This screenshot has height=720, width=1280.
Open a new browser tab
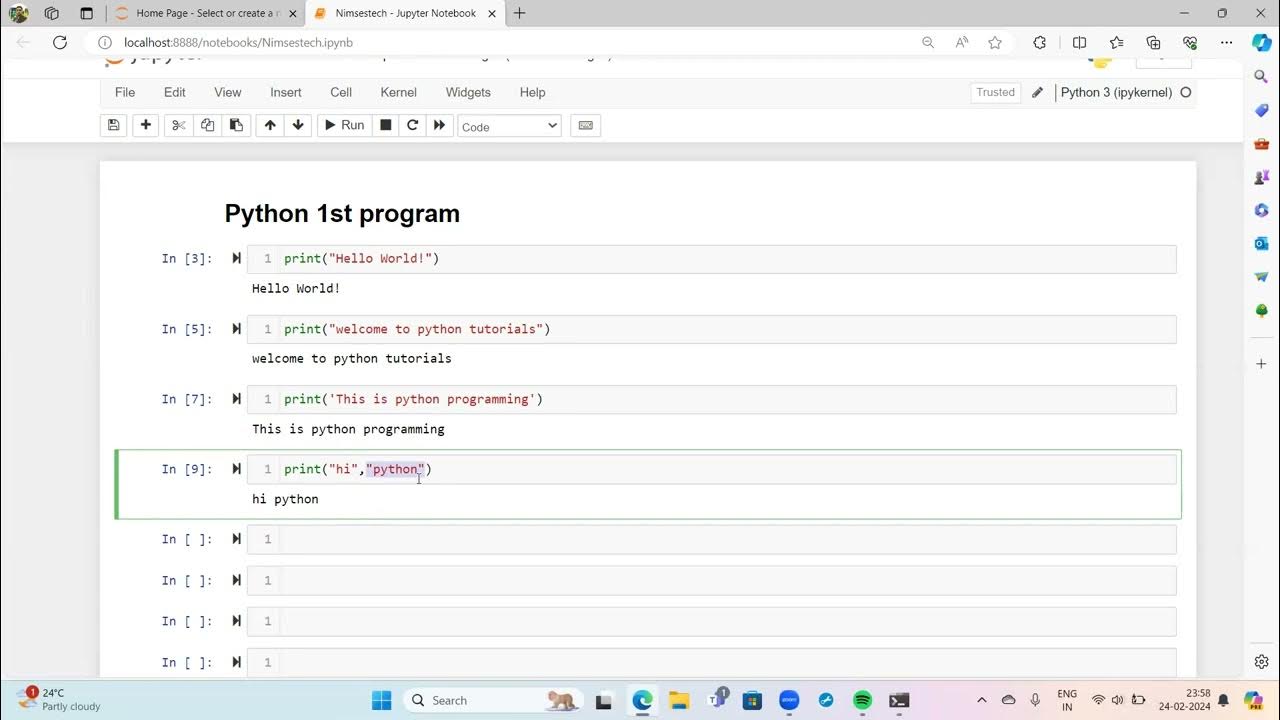pyautogui.click(x=519, y=13)
